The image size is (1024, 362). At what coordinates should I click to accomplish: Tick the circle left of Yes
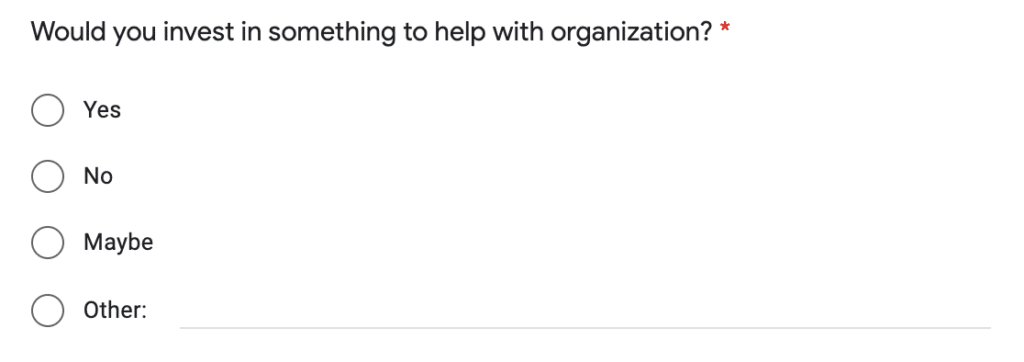click(x=48, y=110)
